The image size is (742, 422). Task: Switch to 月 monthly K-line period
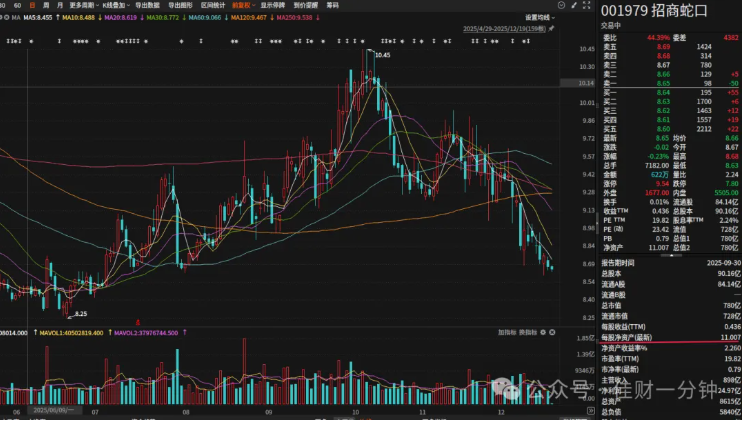point(60,5)
